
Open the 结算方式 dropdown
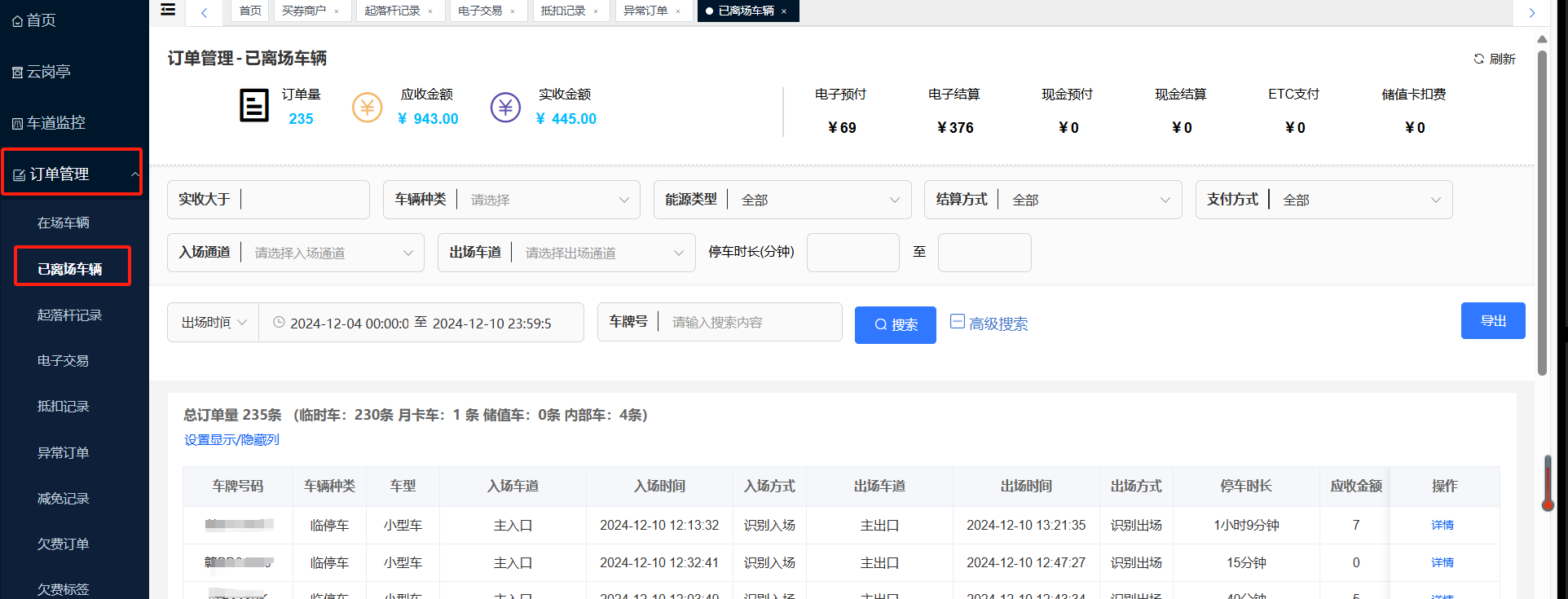(1053, 200)
